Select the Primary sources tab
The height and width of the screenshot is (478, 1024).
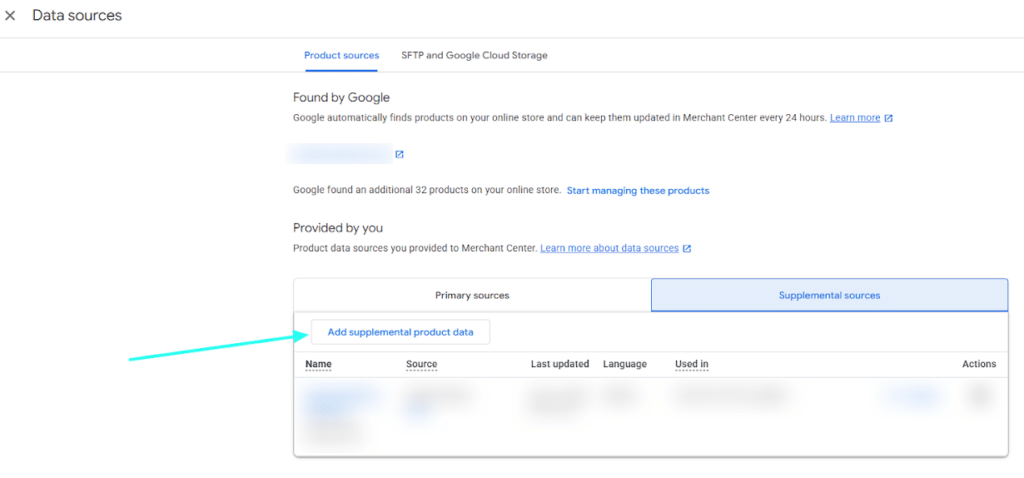pos(472,295)
